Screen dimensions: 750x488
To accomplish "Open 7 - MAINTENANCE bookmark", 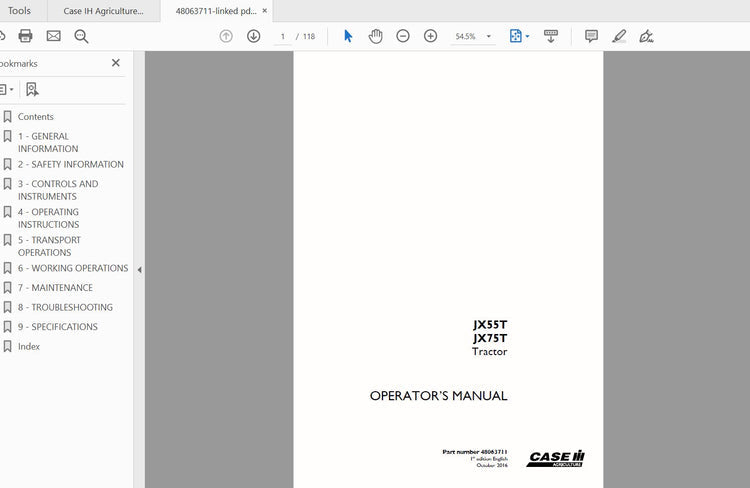I will click(x=55, y=288).
